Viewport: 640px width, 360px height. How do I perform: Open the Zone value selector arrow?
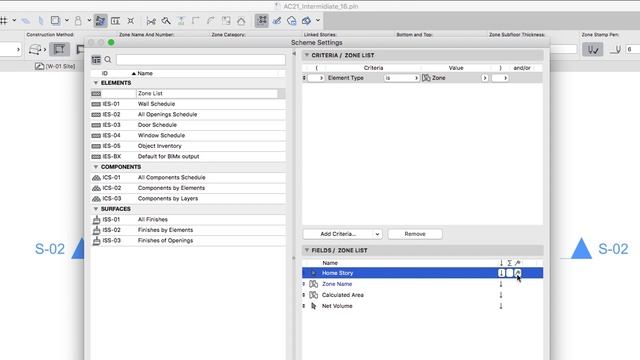pyautogui.click(x=484, y=78)
